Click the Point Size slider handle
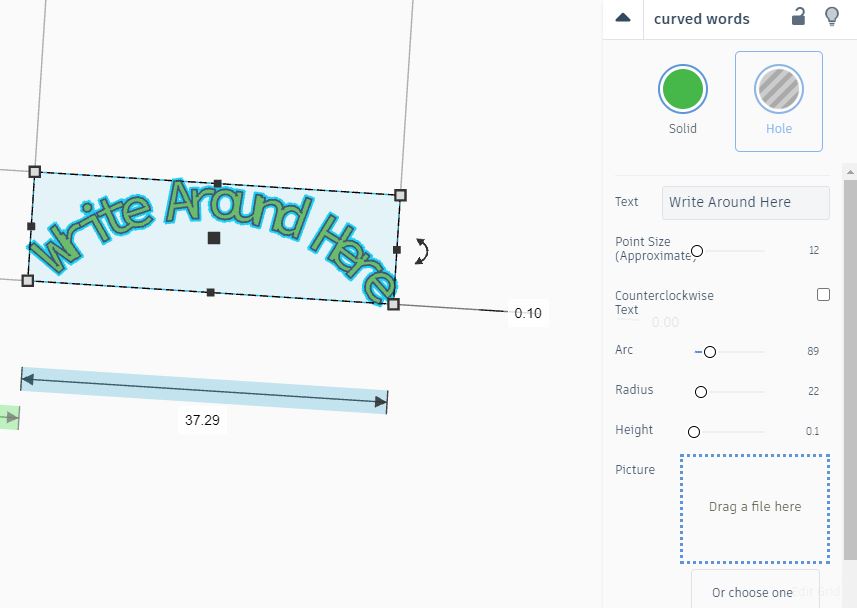857x608 pixels. pos(697,251)
